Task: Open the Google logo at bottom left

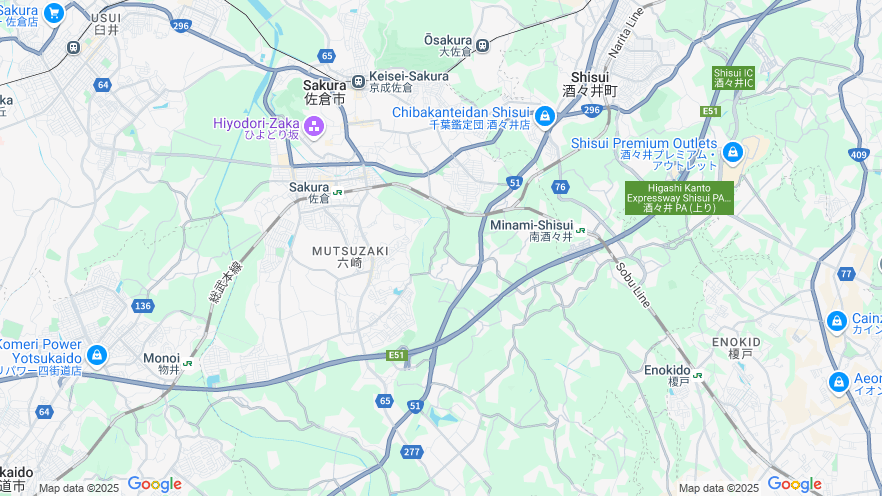Action: tap(155, 484)
